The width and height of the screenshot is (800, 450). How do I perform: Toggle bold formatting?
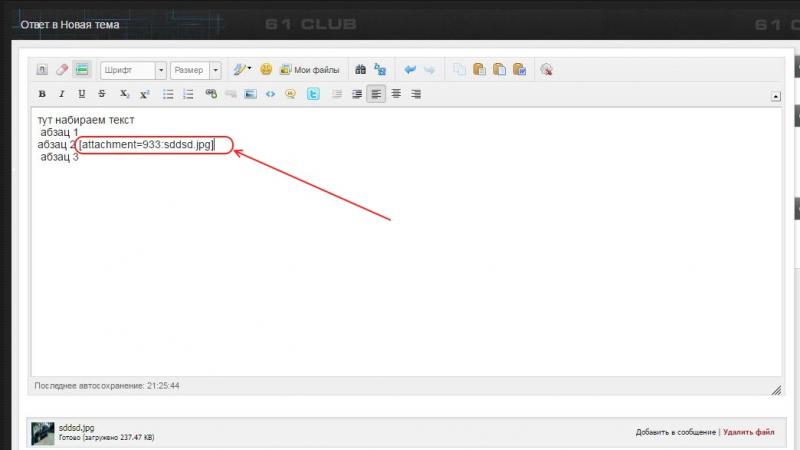tap(42, 94)
